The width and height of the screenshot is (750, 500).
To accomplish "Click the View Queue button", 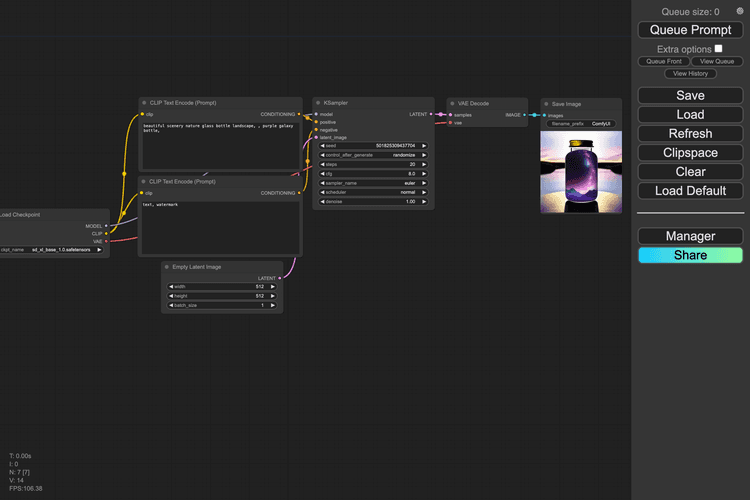I will (x=715, y=61).
